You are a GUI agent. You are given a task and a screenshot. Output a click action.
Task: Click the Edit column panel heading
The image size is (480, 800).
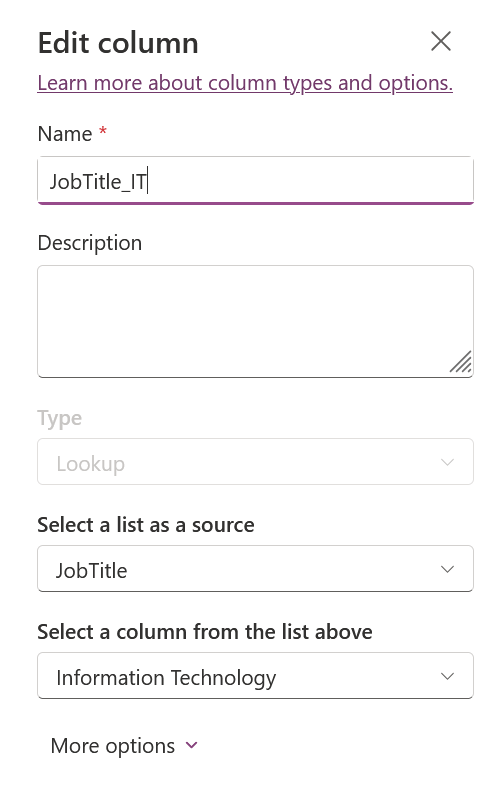[x=118, y=43]
